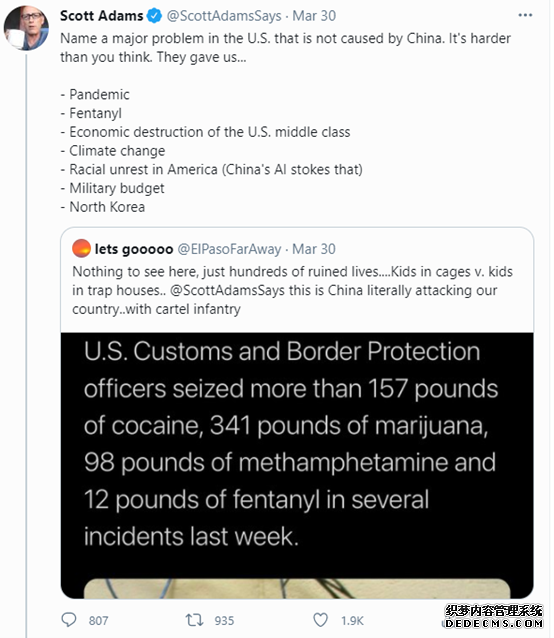
Task: Click quoted tweet's Mar 30 date
Action: [314, 249]
